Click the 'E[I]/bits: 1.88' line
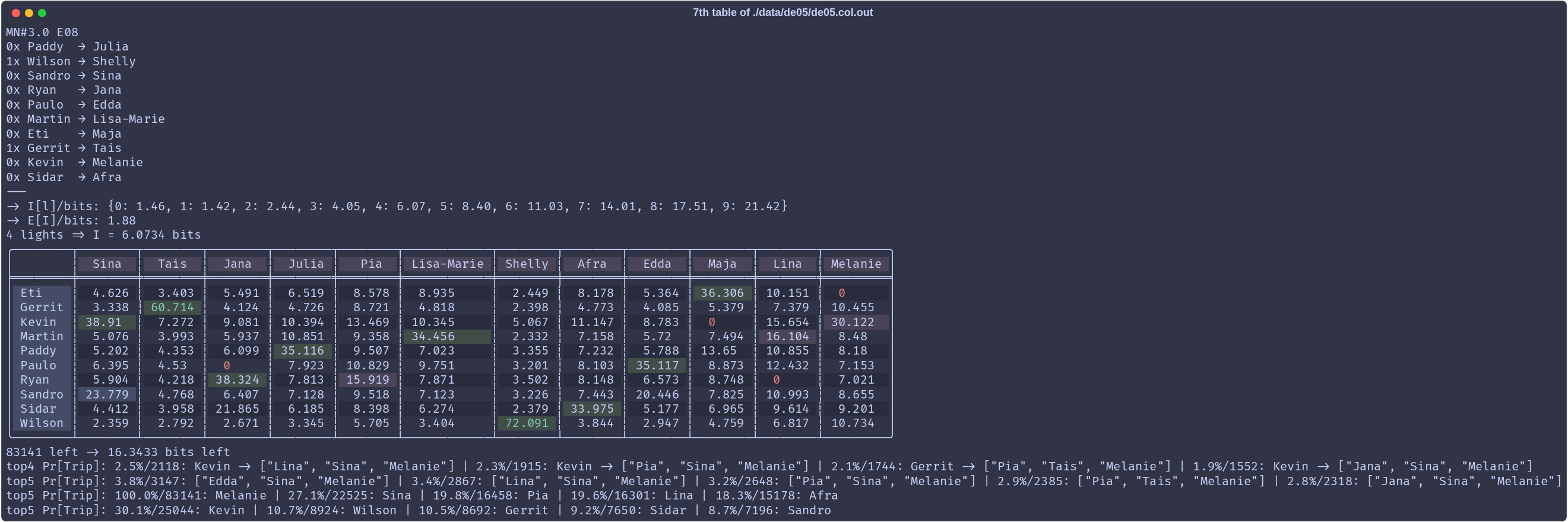Screen dimensions: 1568x522 (71, 220)
